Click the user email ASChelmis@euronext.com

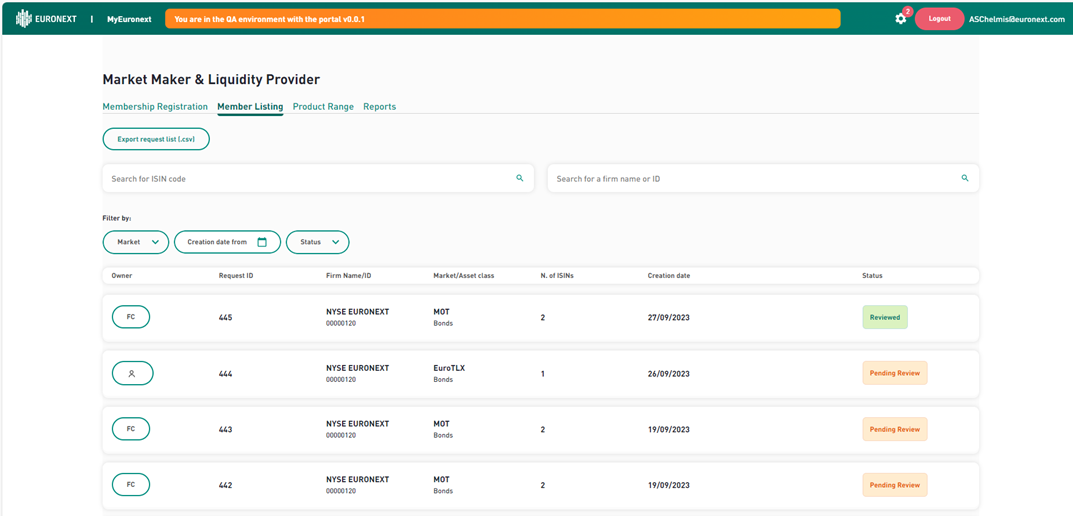click(x=1017, y=19)
